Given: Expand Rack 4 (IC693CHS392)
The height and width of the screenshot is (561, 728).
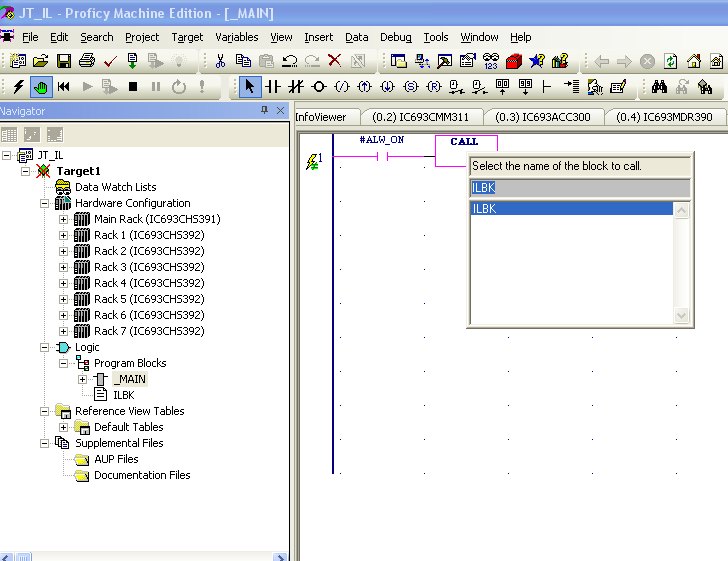Looking at the screenshot, I should [63, 283].
